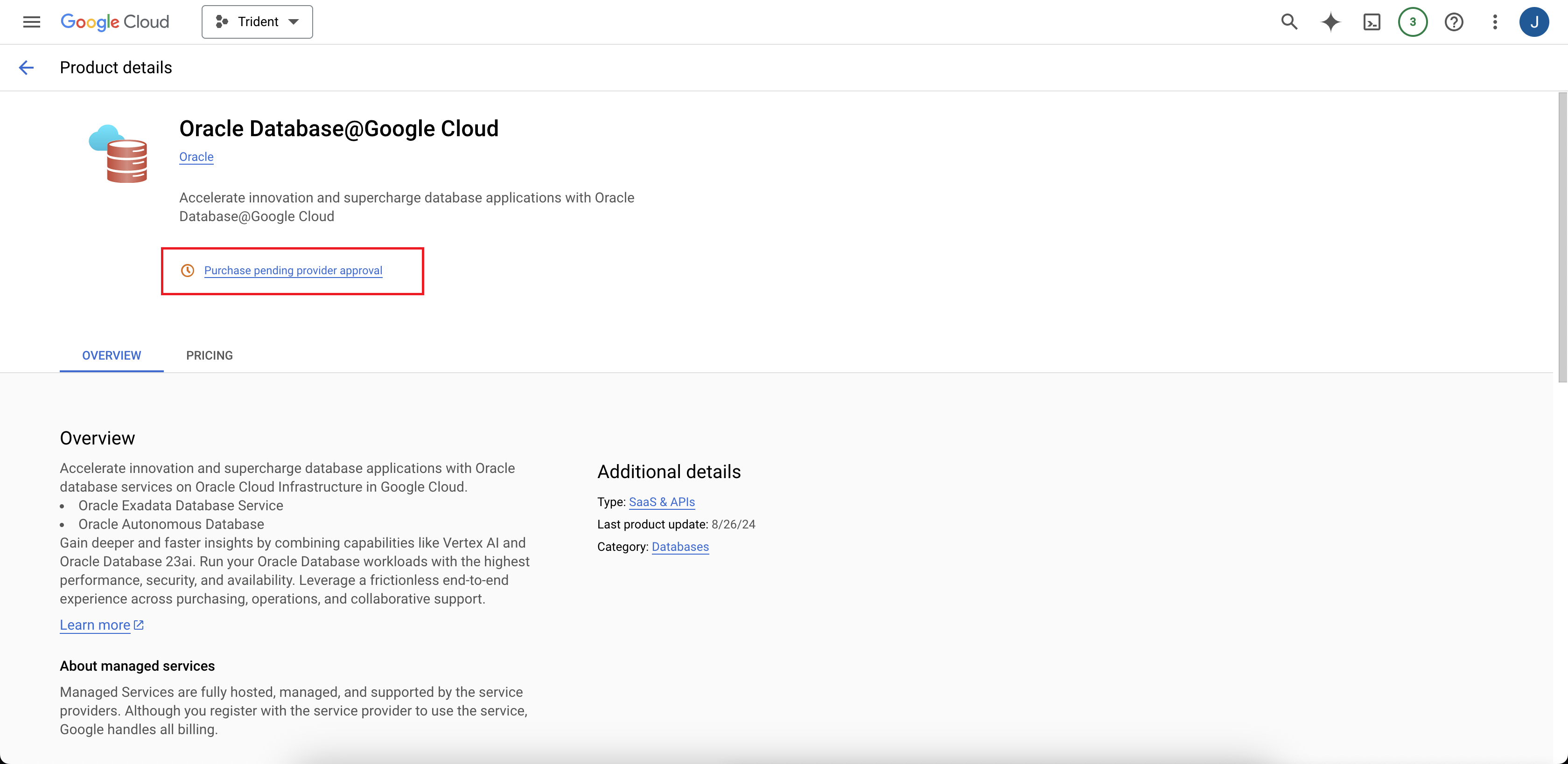Go back using the arrow near Product details

coord(26,68)
